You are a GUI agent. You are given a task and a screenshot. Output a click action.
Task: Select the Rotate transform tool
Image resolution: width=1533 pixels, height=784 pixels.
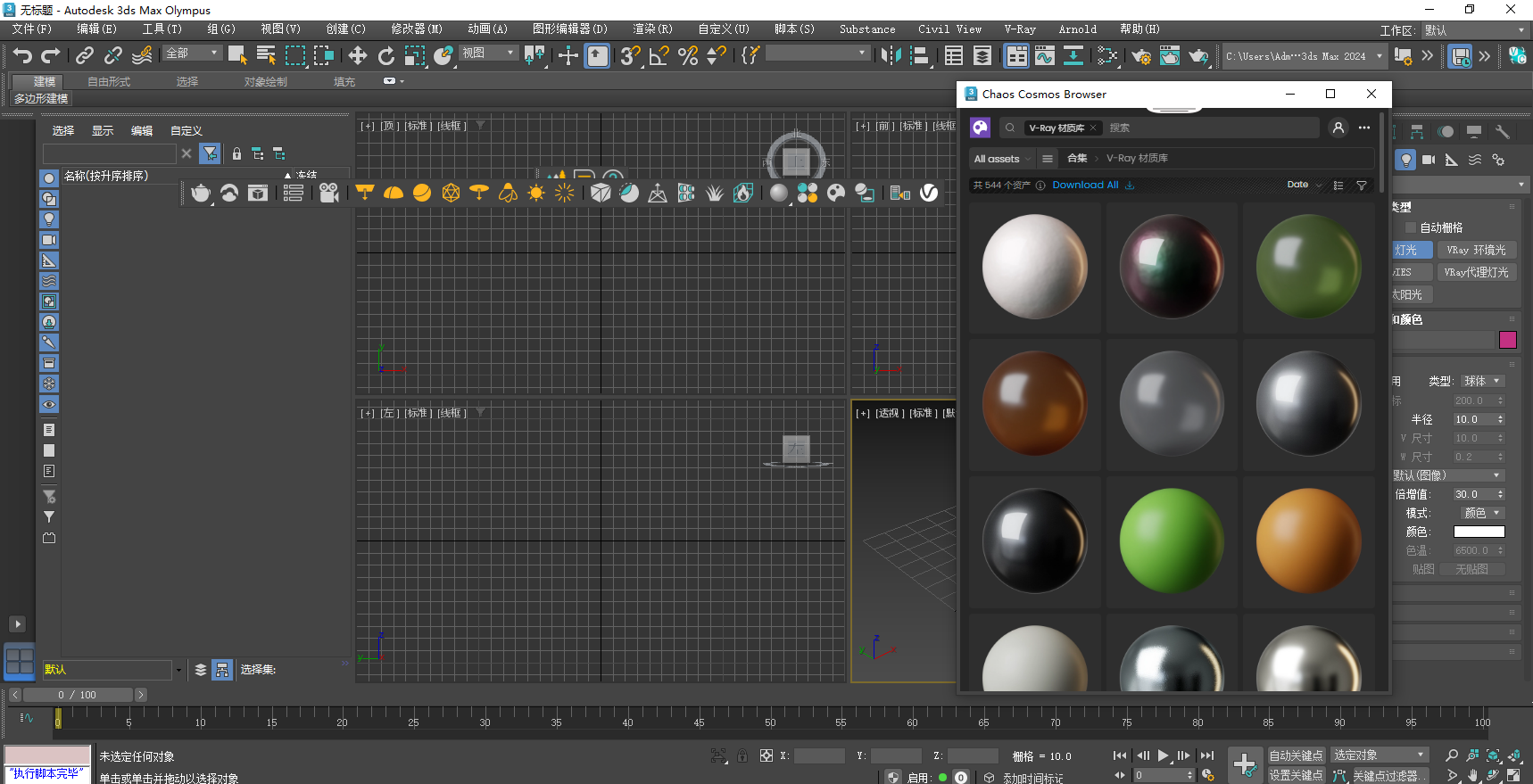tap(386, 56)
